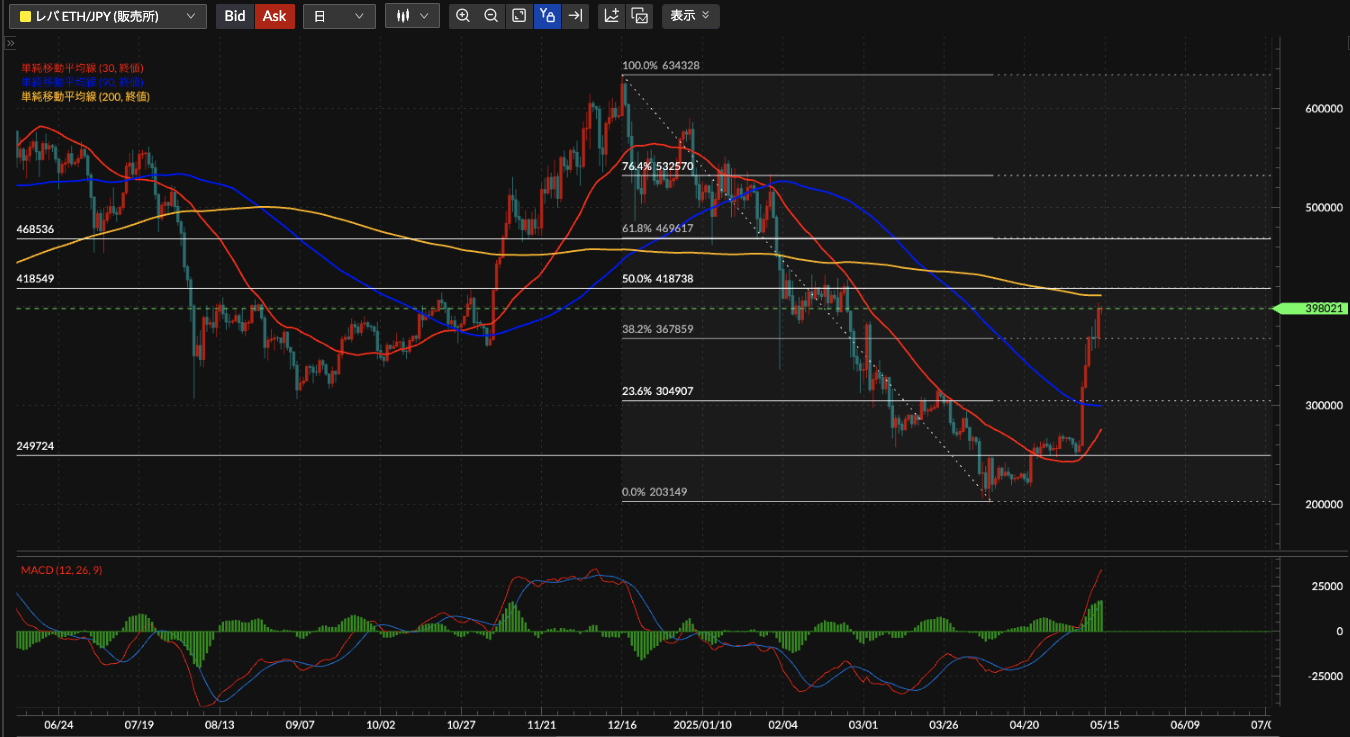Viewport: 1350px width, 737px height.
Task: Click the Fibonacci 0.0% 203149 level label
Action: coord(654,492)
